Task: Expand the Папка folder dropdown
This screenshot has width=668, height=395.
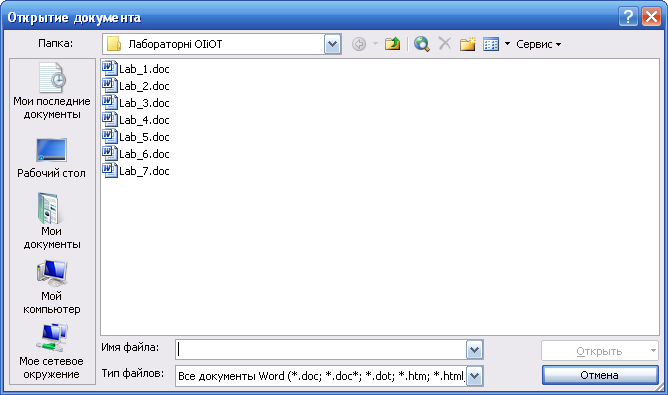Action: pyautogui.click(x=333, y=44)
